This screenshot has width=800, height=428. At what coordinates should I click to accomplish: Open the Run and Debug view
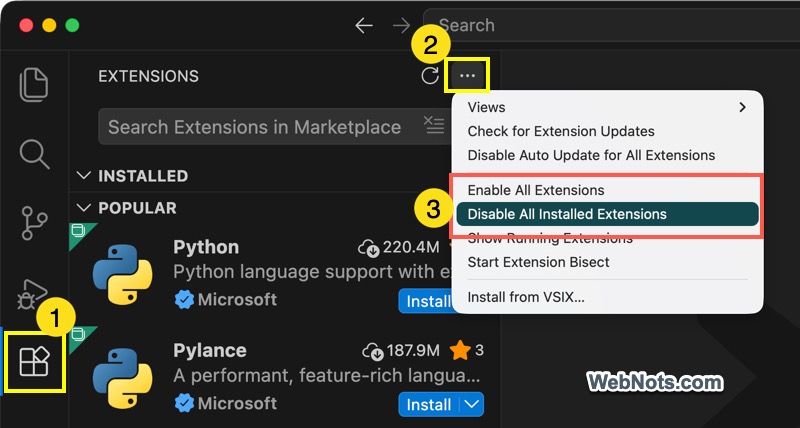tap(32, 293)
